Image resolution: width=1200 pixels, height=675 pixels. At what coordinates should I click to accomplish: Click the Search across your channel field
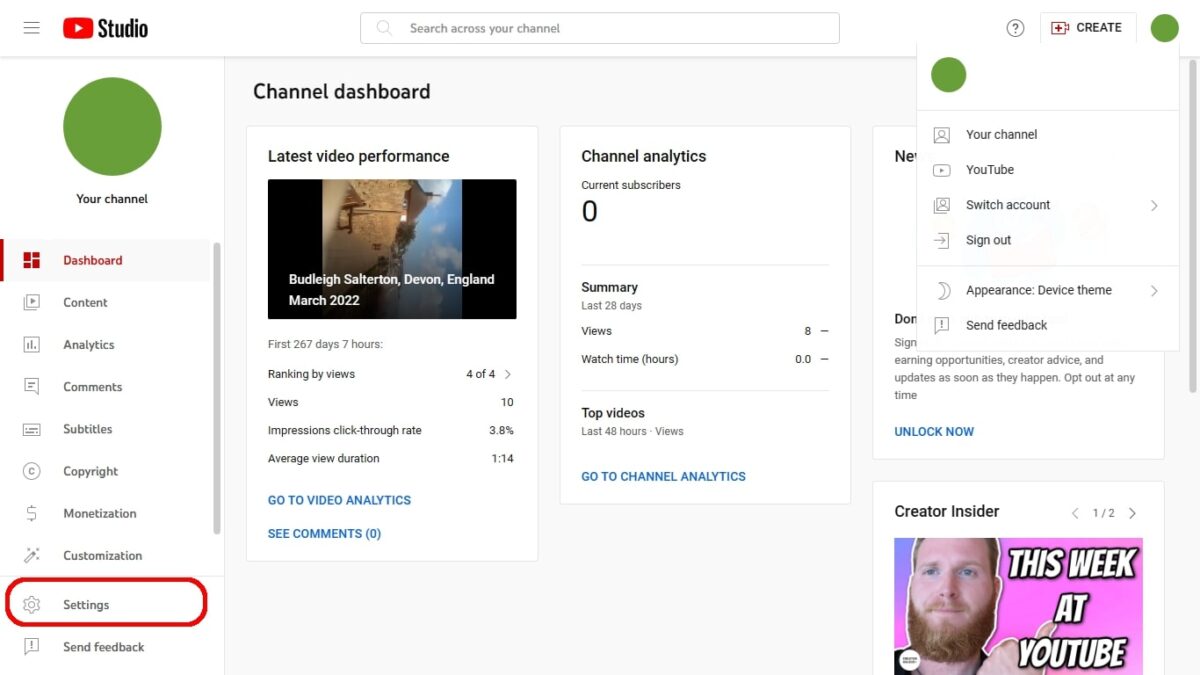600,28
